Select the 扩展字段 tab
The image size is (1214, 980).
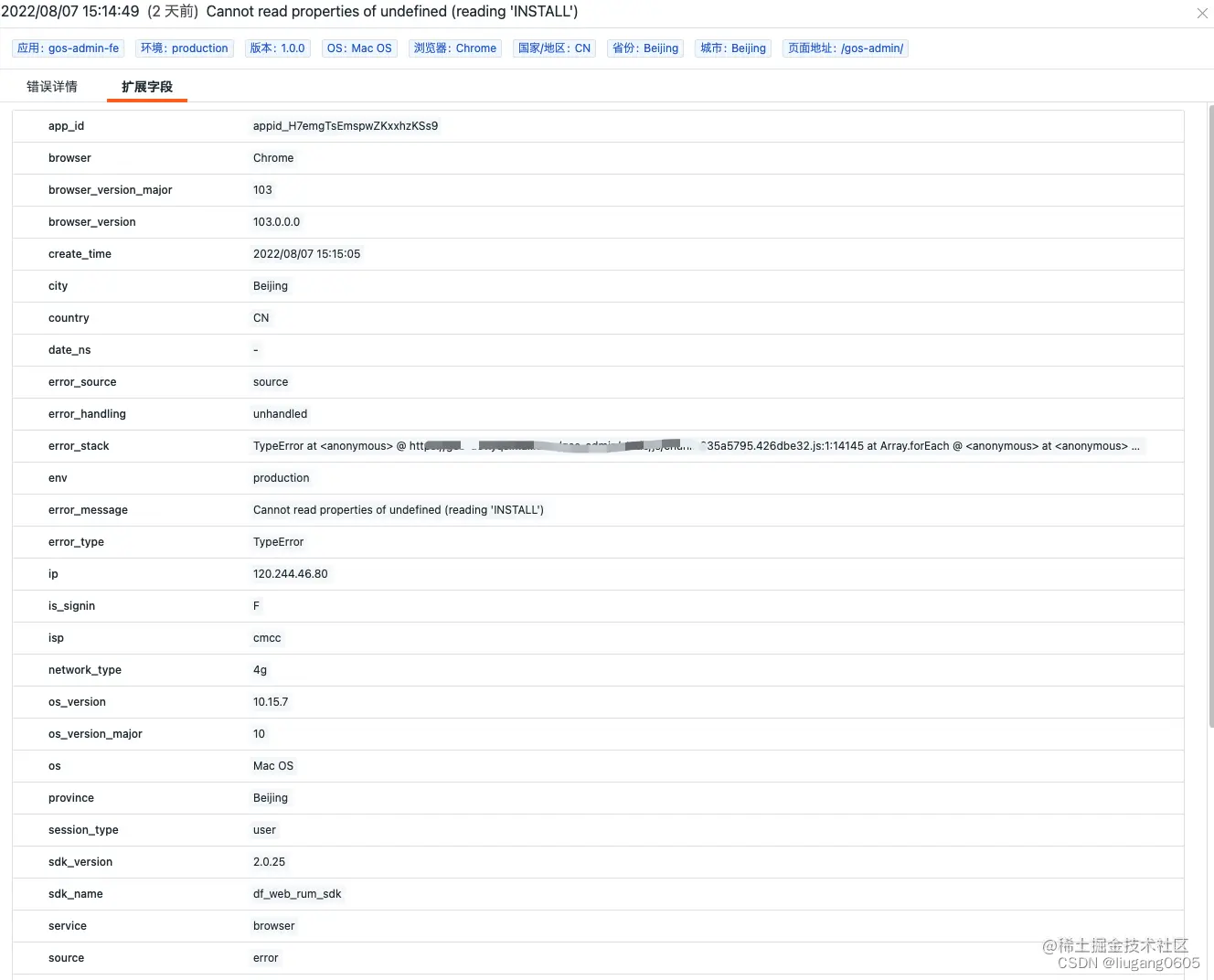click(x=147, y=87)
